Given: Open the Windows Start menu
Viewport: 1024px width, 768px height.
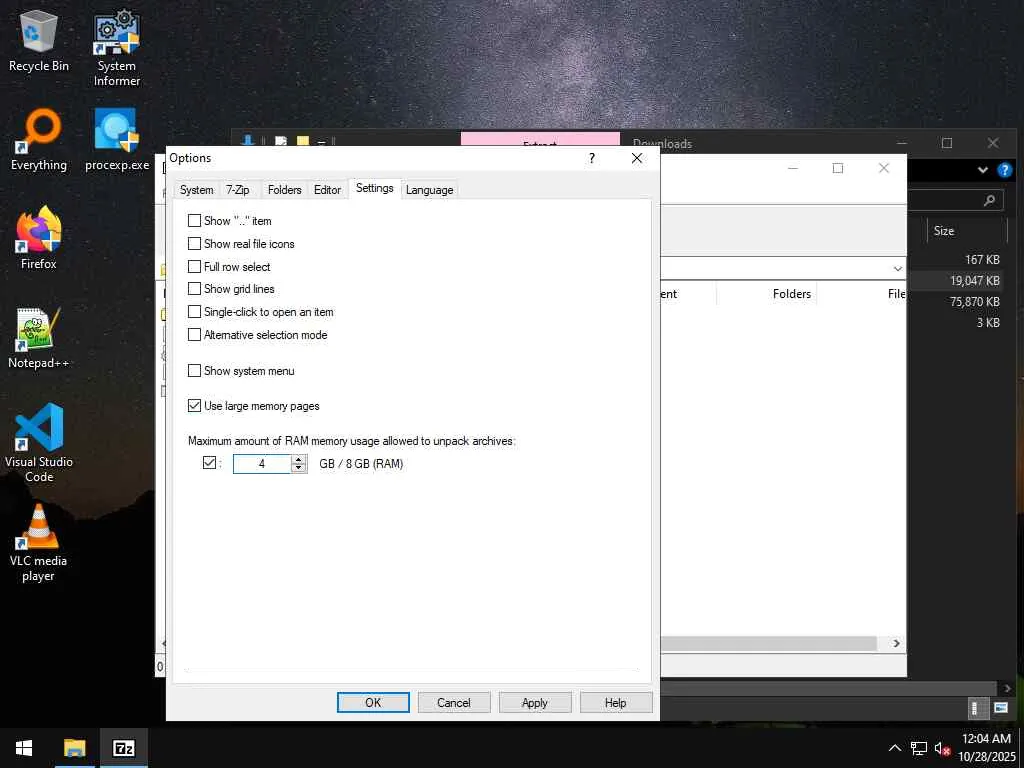Looking at the screenshot, I should coord(24,748).
